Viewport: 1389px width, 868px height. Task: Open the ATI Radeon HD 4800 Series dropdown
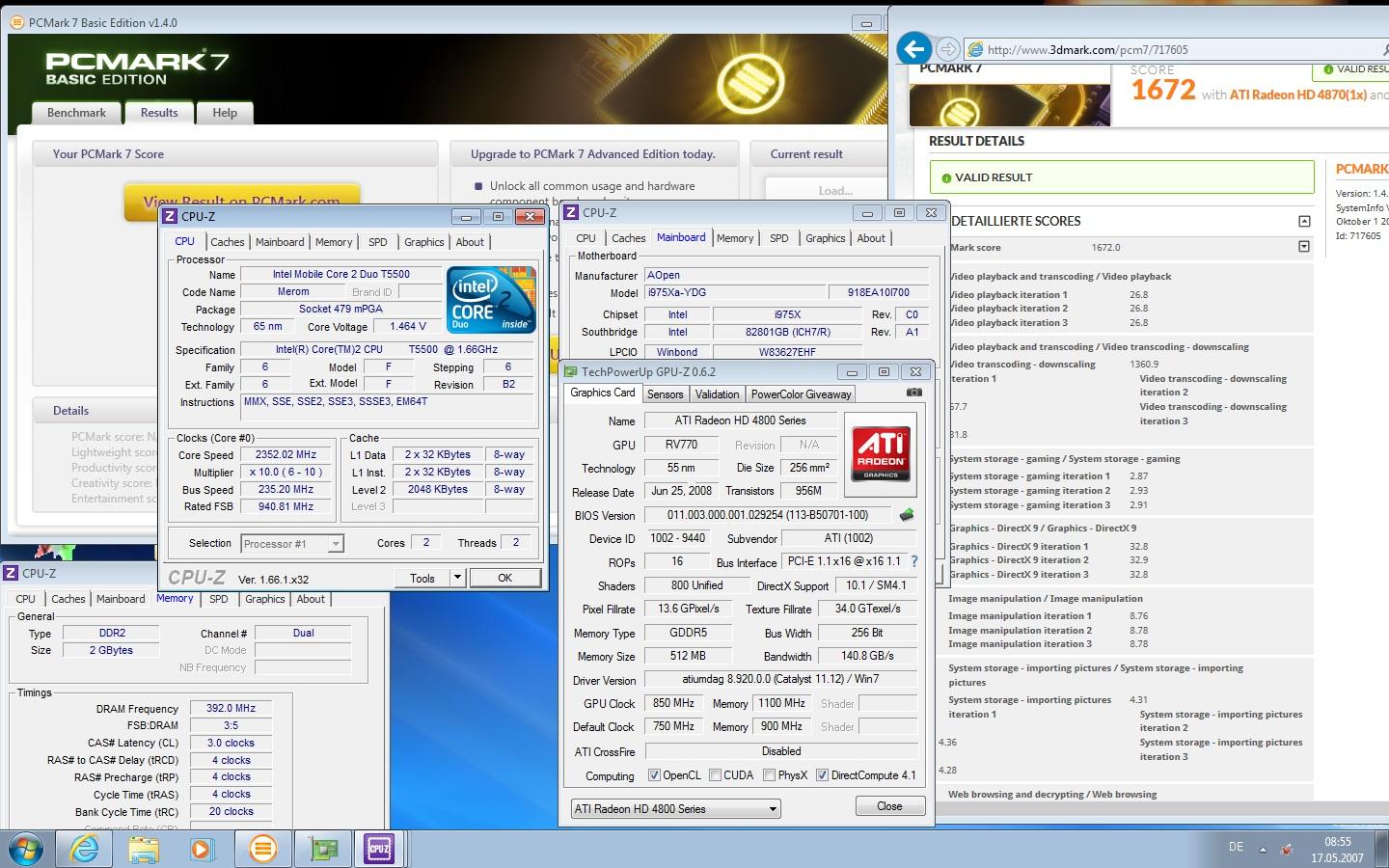675,809
